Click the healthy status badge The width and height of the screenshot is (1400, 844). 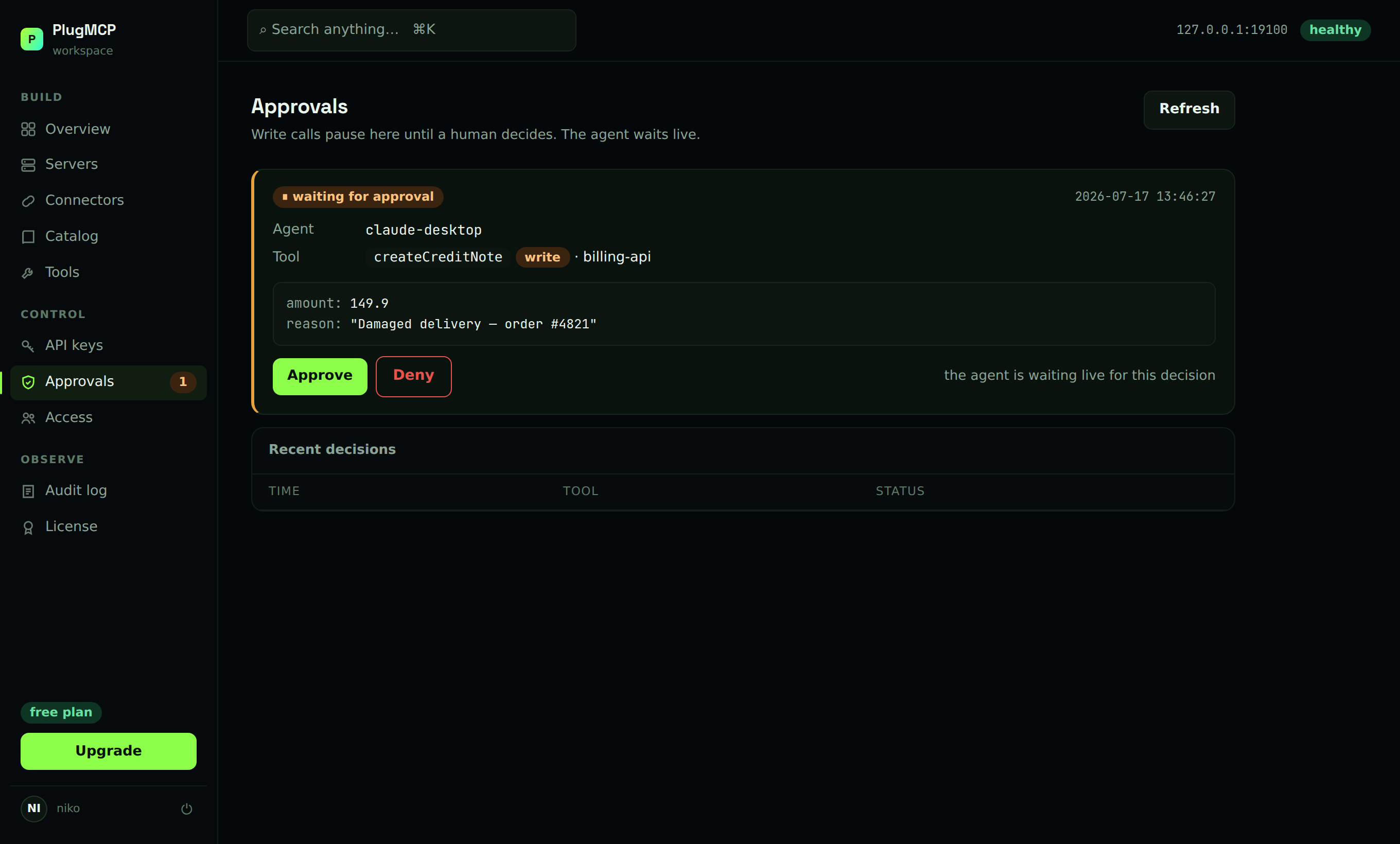(x=1335, y=30)
